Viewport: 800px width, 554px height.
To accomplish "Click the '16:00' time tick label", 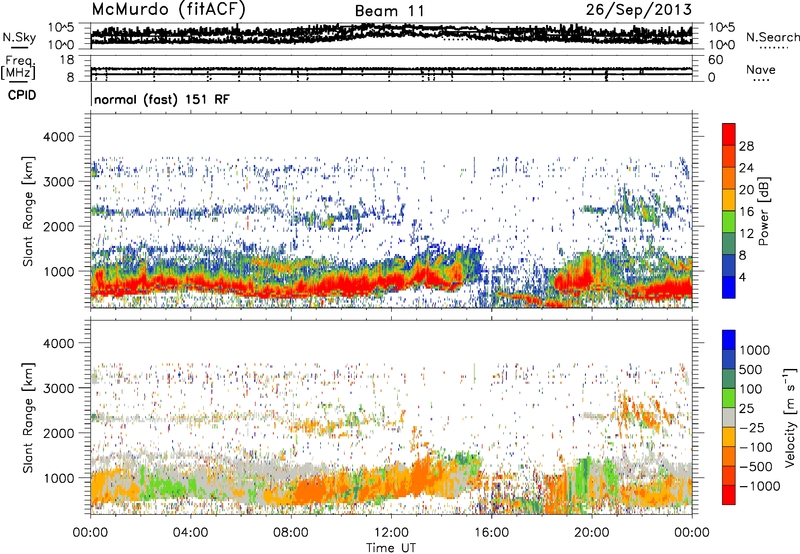I will point(491,533).
